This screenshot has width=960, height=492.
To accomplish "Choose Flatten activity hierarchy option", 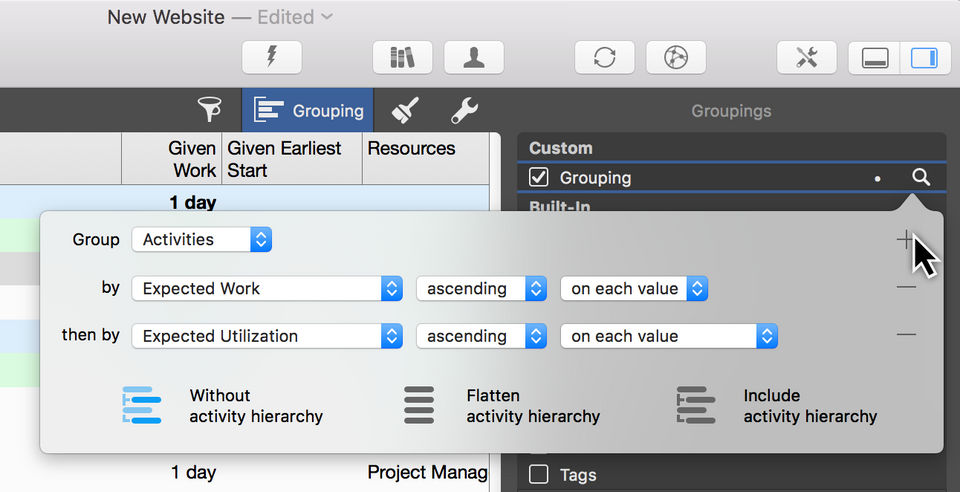I will point(500,405).
